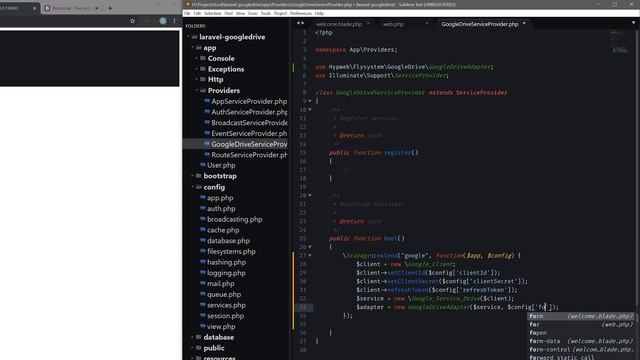Choose 'form' autocomplete suggestion

[581, 316]
